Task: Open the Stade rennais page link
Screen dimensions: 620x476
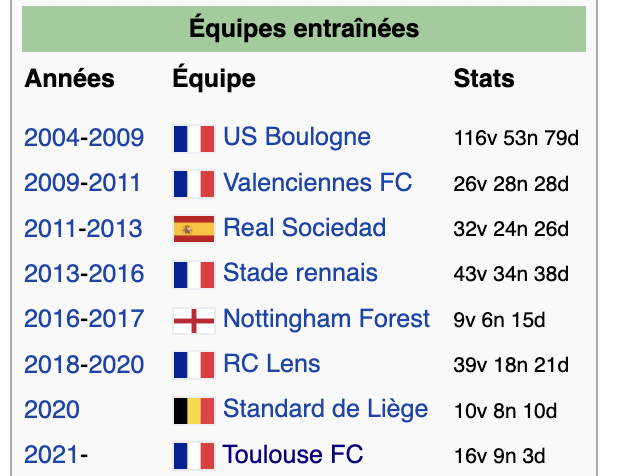Action: [x=300, y=273]
